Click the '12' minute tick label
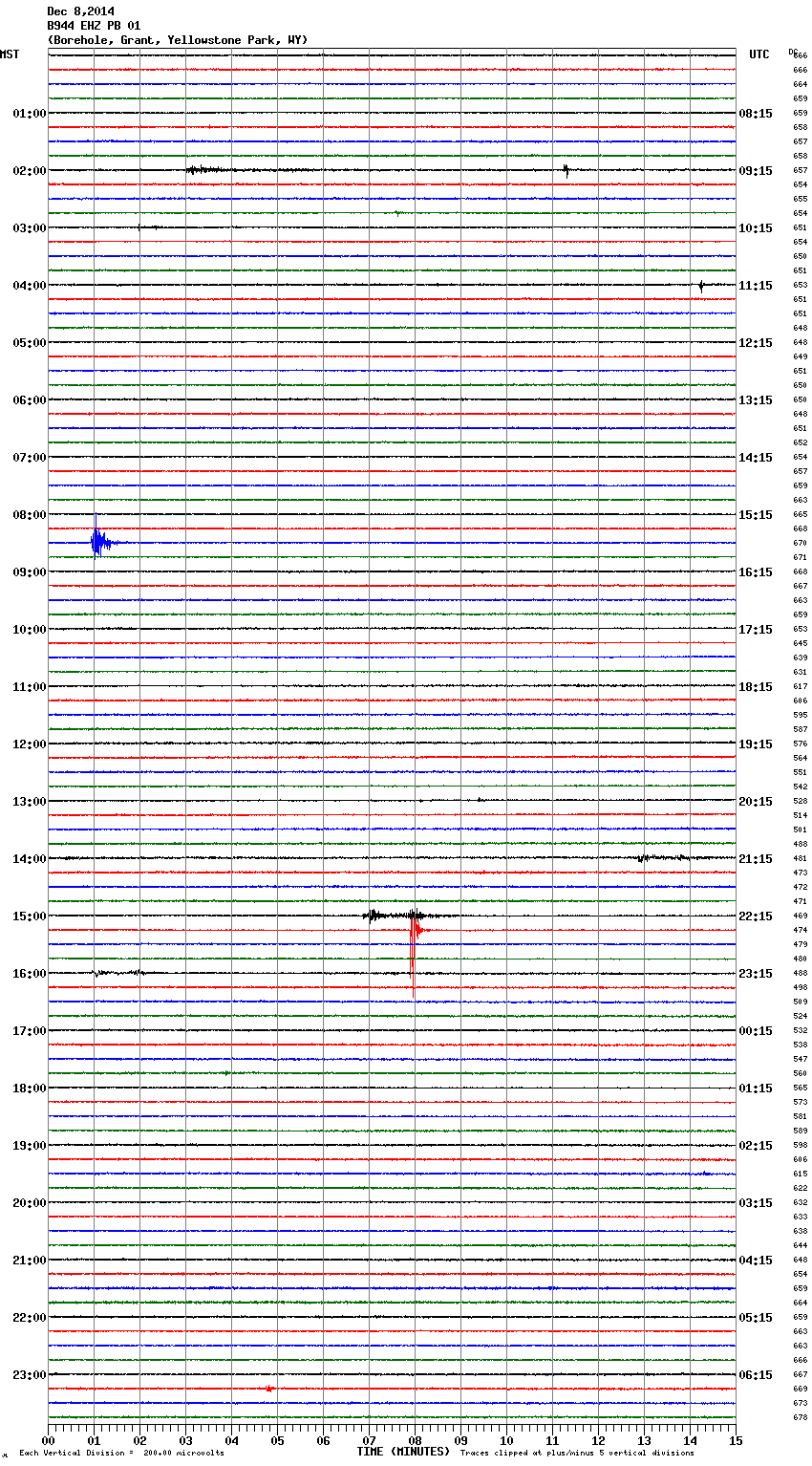Image resolution: width=812 pixels, height=1466 pixels. coord(599,1441)
